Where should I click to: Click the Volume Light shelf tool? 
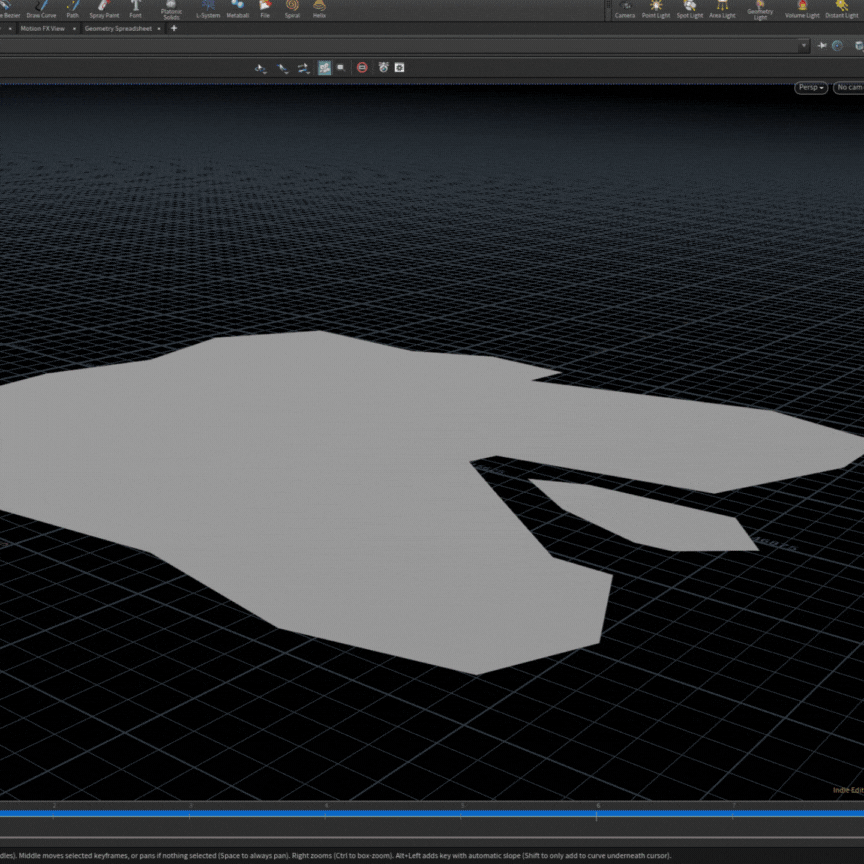[801, 9]
